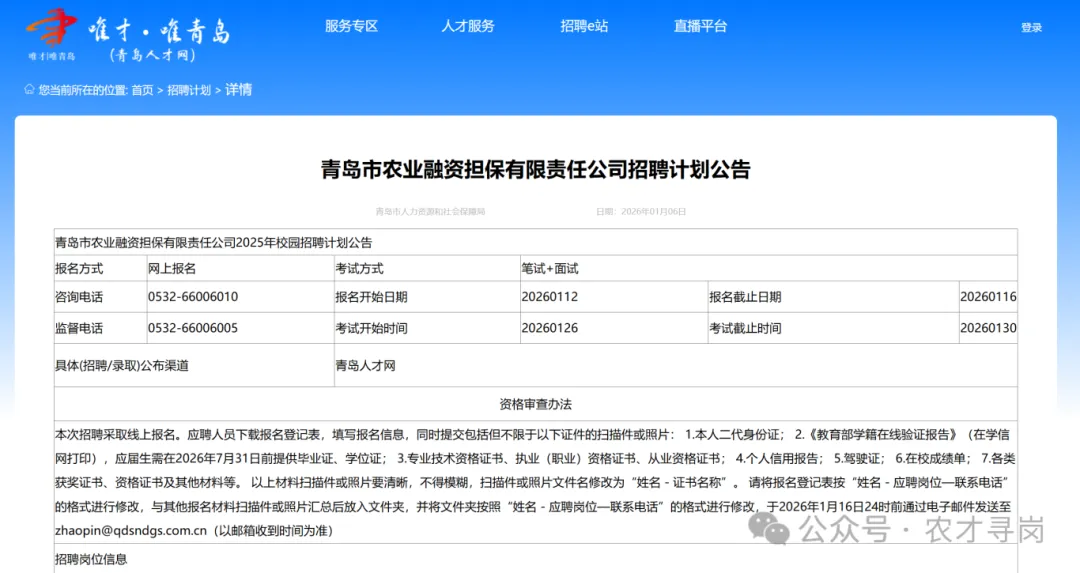The image size is (1080, 573).
Task: Open the 直播平台 menu
Action: tap(700, 26)
